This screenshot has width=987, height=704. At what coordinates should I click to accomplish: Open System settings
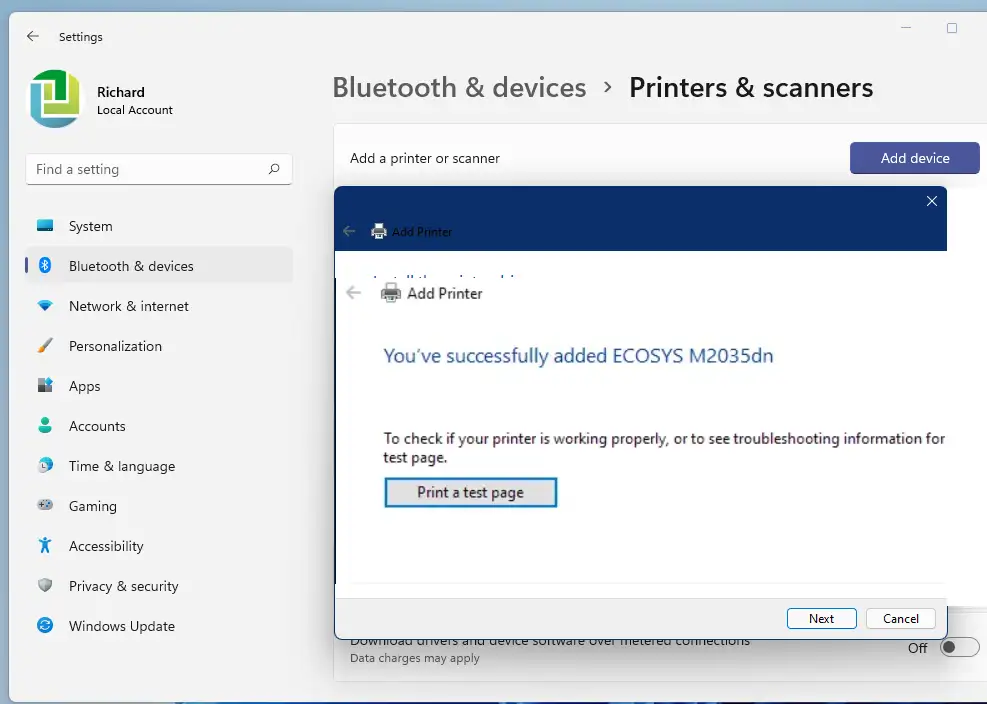coord(159,226)
